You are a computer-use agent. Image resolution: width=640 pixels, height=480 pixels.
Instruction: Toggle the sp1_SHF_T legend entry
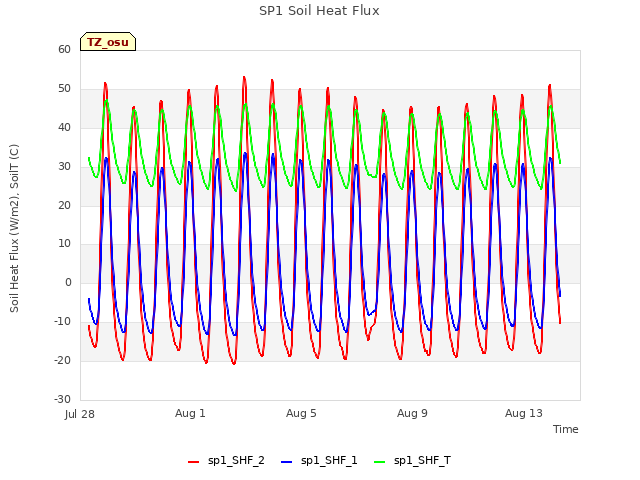[x=412, y=461]
